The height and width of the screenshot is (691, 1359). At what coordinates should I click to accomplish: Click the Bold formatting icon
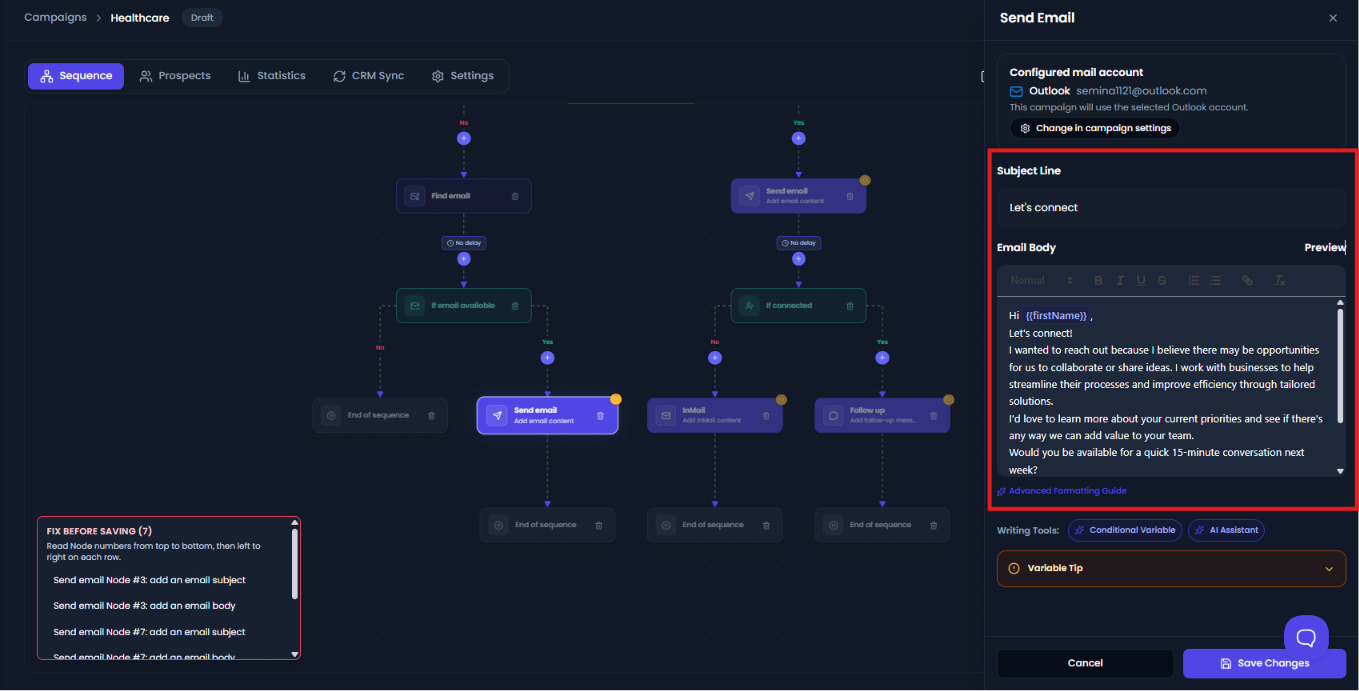point(1098,281)
